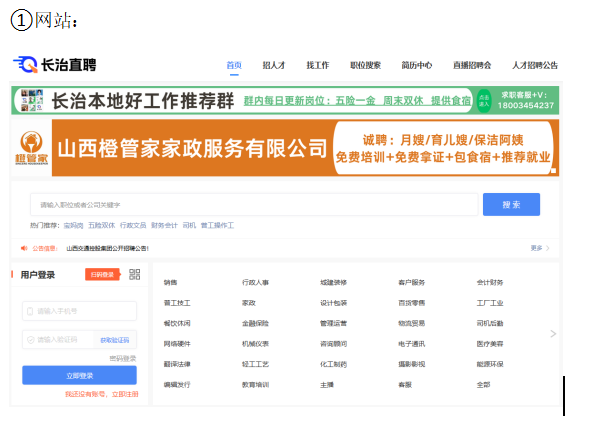The height and width of the screenshot is (423, 597).
Task: Select the 主播 job category
Action: tap(327, 385)
